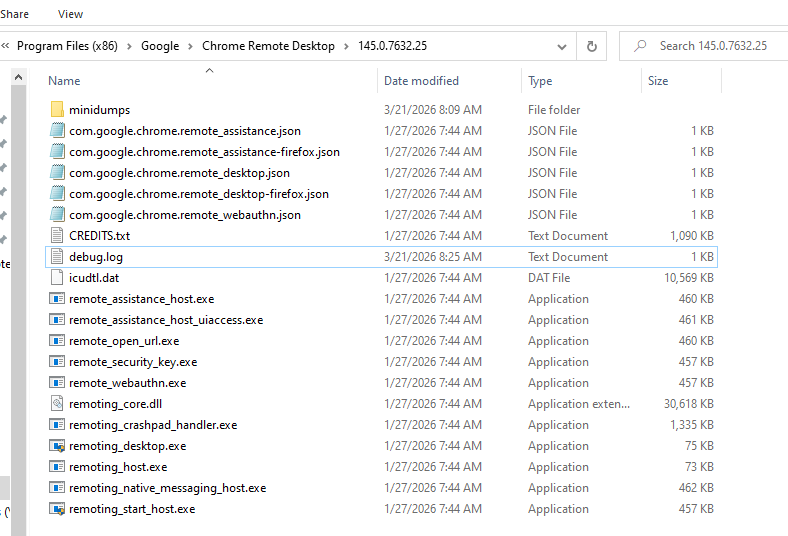788x536 pixels.
Task: Select com.google.chrome.remote_assistance.json name
Action: tap(185, 131)
